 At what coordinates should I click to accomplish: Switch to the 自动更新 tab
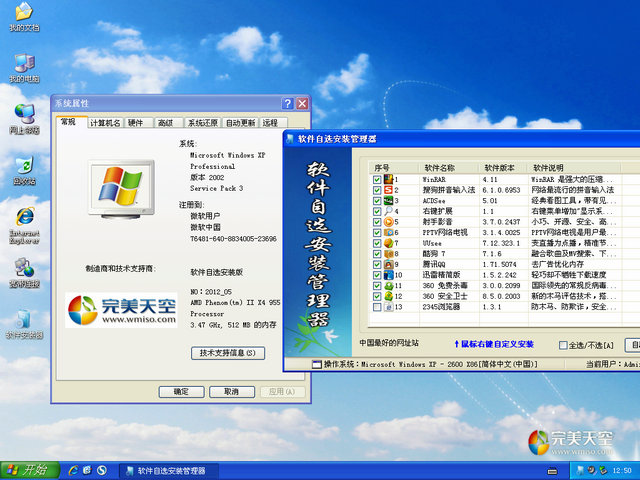[x=240, y=123]
